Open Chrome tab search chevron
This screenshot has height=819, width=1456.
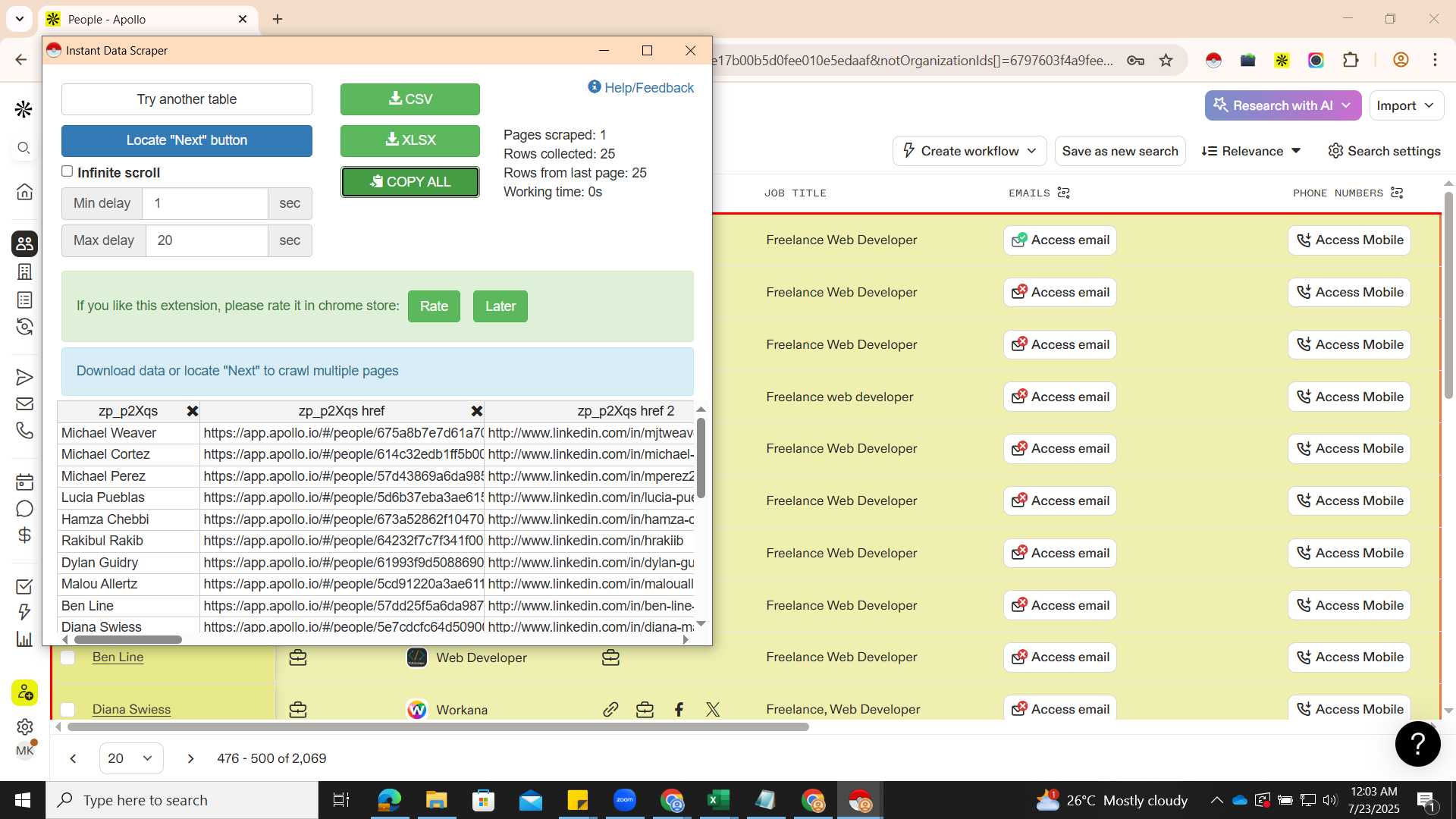[x=20, y=19]
